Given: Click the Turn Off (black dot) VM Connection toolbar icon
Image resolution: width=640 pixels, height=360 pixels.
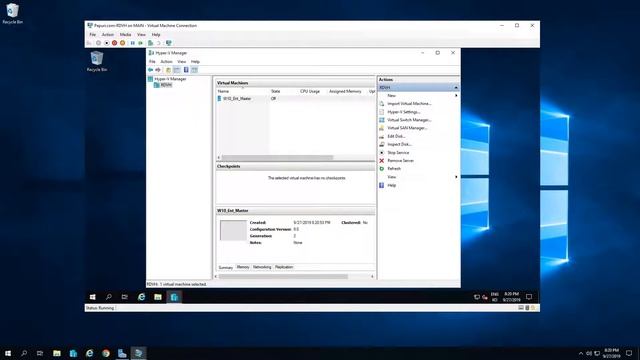Looking at the screenshot, I should click(107, 43).
